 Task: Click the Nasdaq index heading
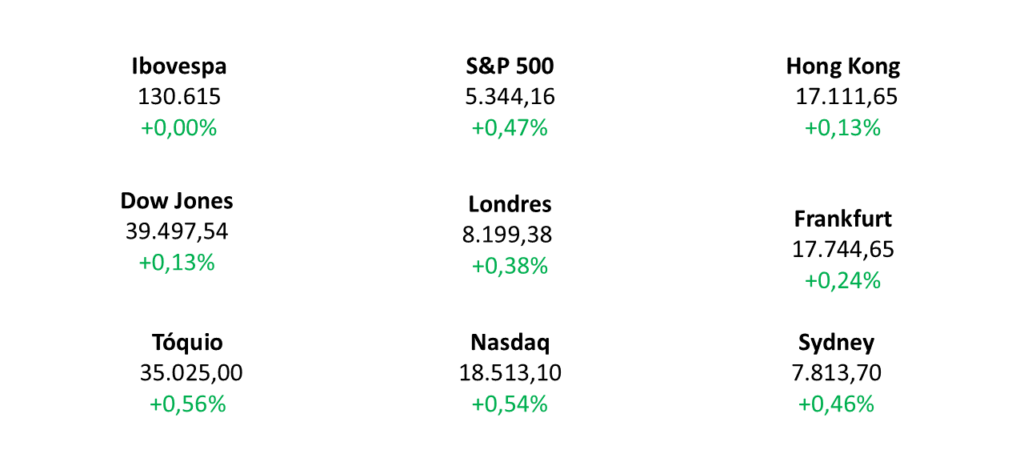[510, 343]
